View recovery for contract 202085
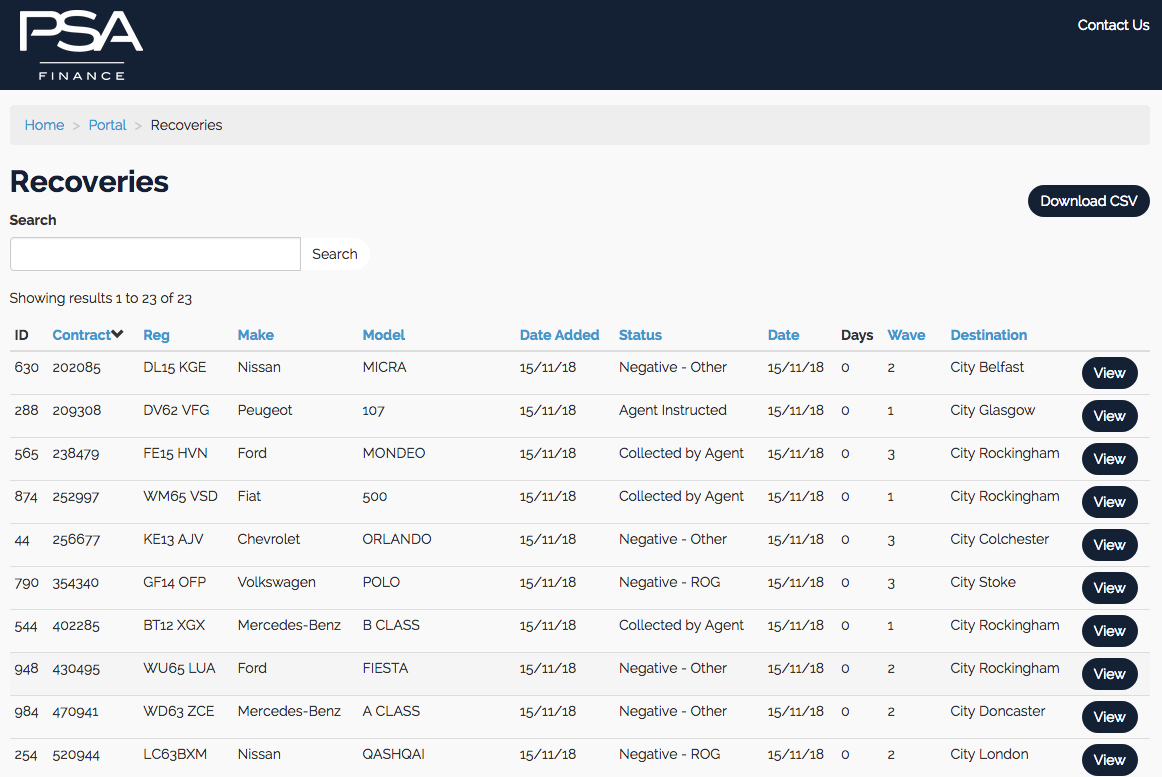 click(1109, 373)
